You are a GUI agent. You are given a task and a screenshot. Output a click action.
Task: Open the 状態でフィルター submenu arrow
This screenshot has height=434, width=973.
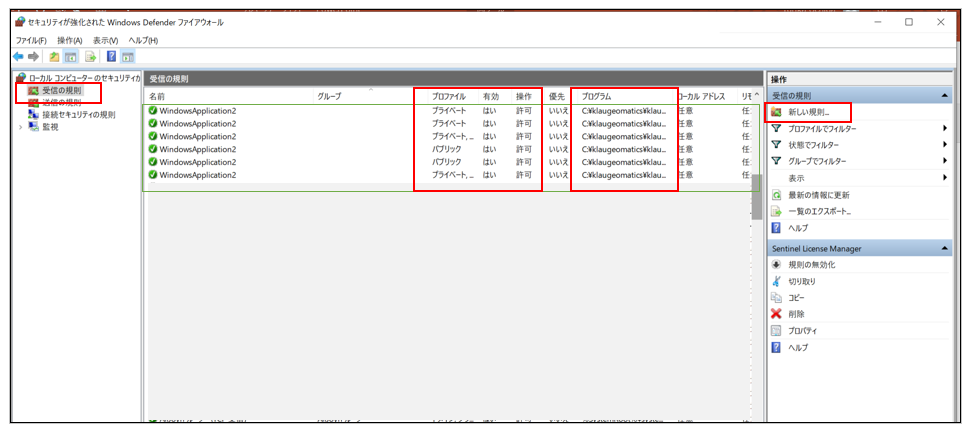(944, 145)
